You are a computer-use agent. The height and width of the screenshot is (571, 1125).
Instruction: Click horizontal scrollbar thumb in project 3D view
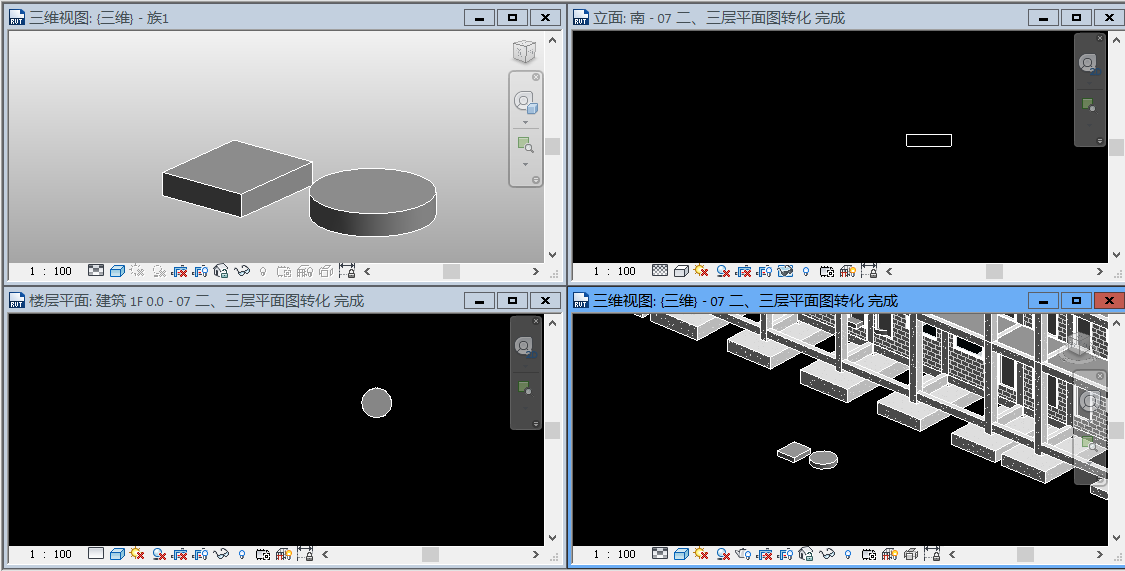click(1025, 554)
